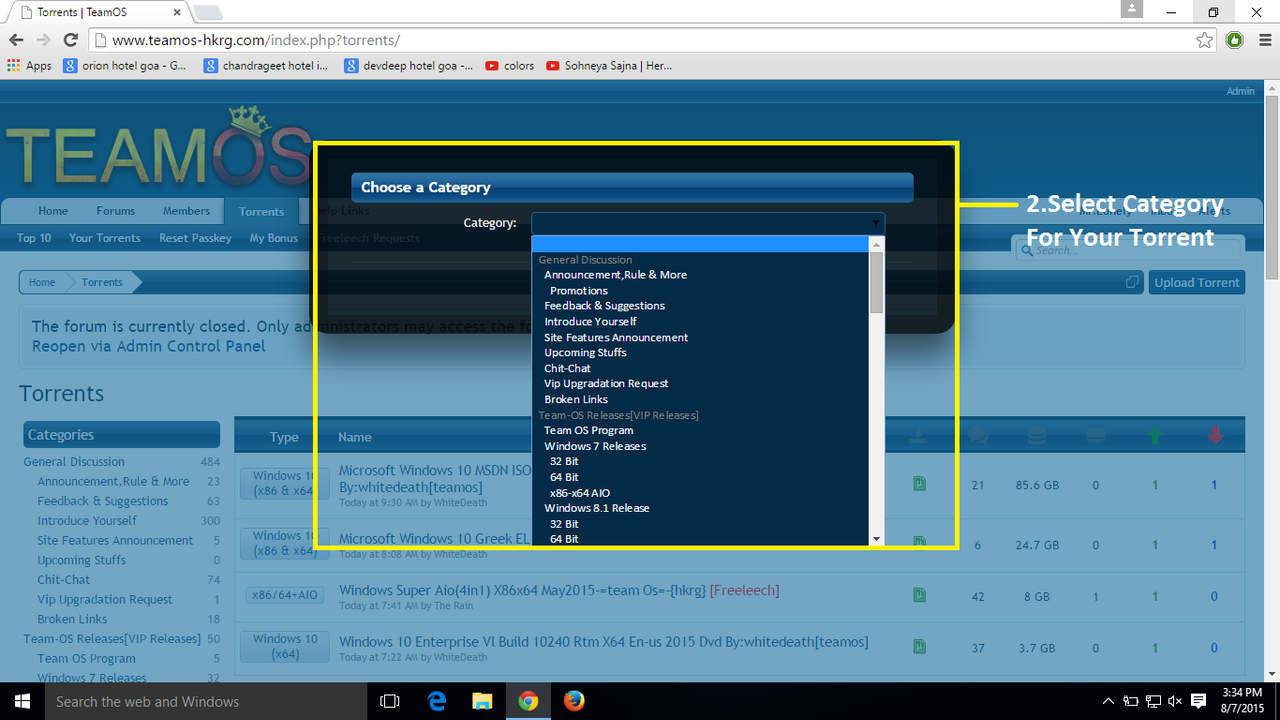Click the icon left of Upload Torrent button
This screenshot has height=720, width=1280.
pos(1132,282)
